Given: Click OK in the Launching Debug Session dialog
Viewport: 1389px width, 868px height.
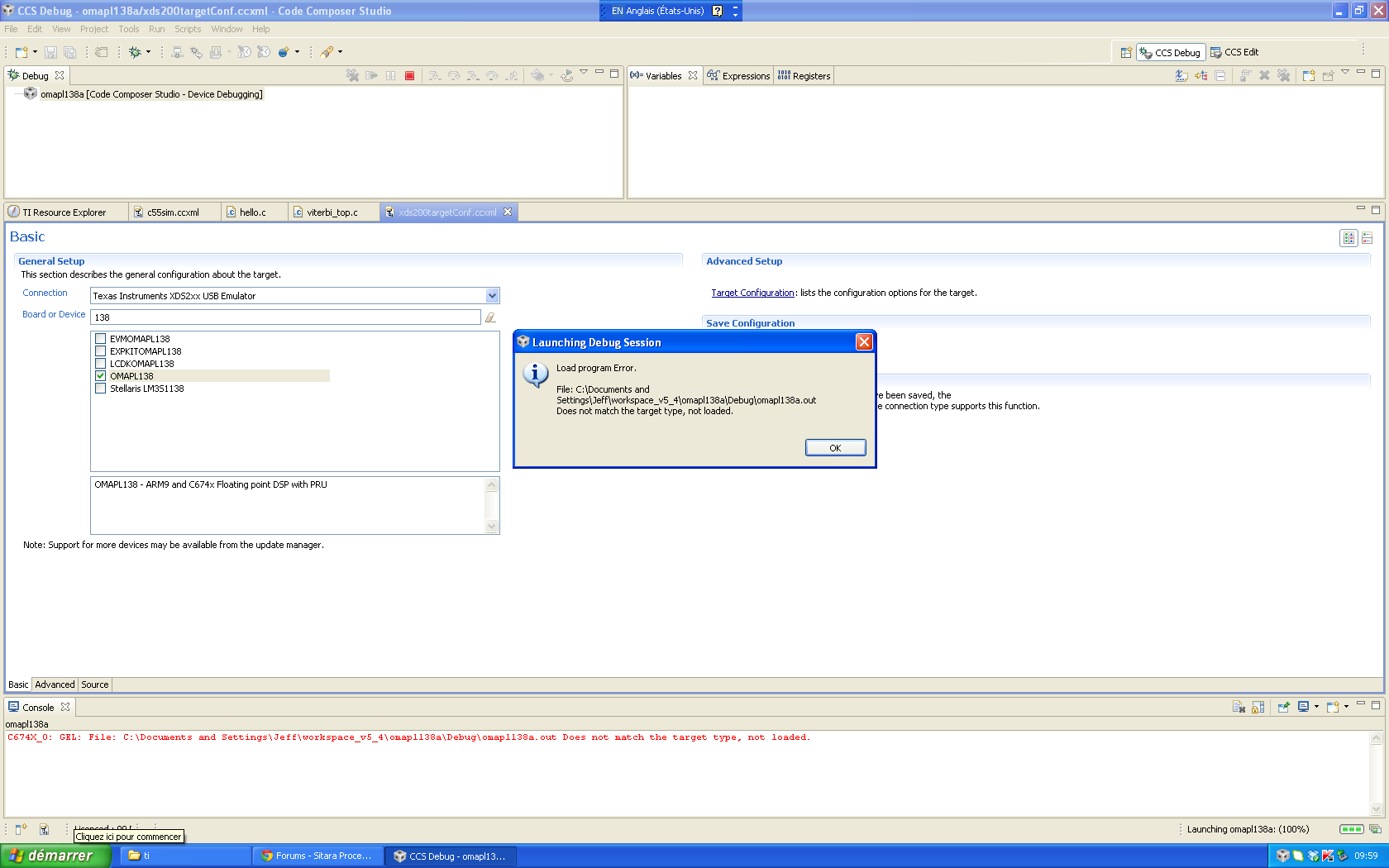Looking at the screenshot, I should 835,447.
